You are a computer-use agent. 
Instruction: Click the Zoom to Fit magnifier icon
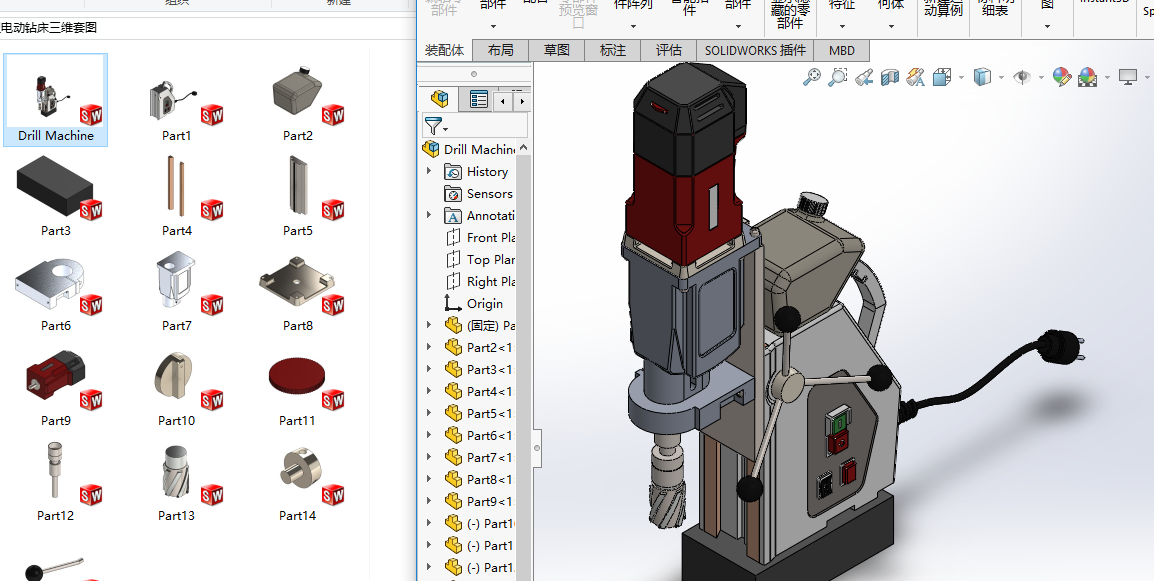(x=812, y=77)
